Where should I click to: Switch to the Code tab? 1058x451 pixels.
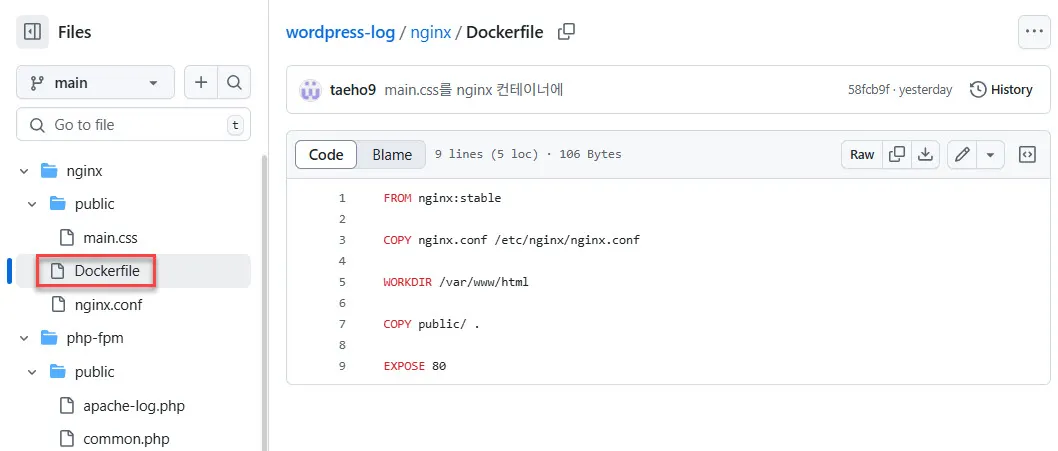tap(326, 155)
